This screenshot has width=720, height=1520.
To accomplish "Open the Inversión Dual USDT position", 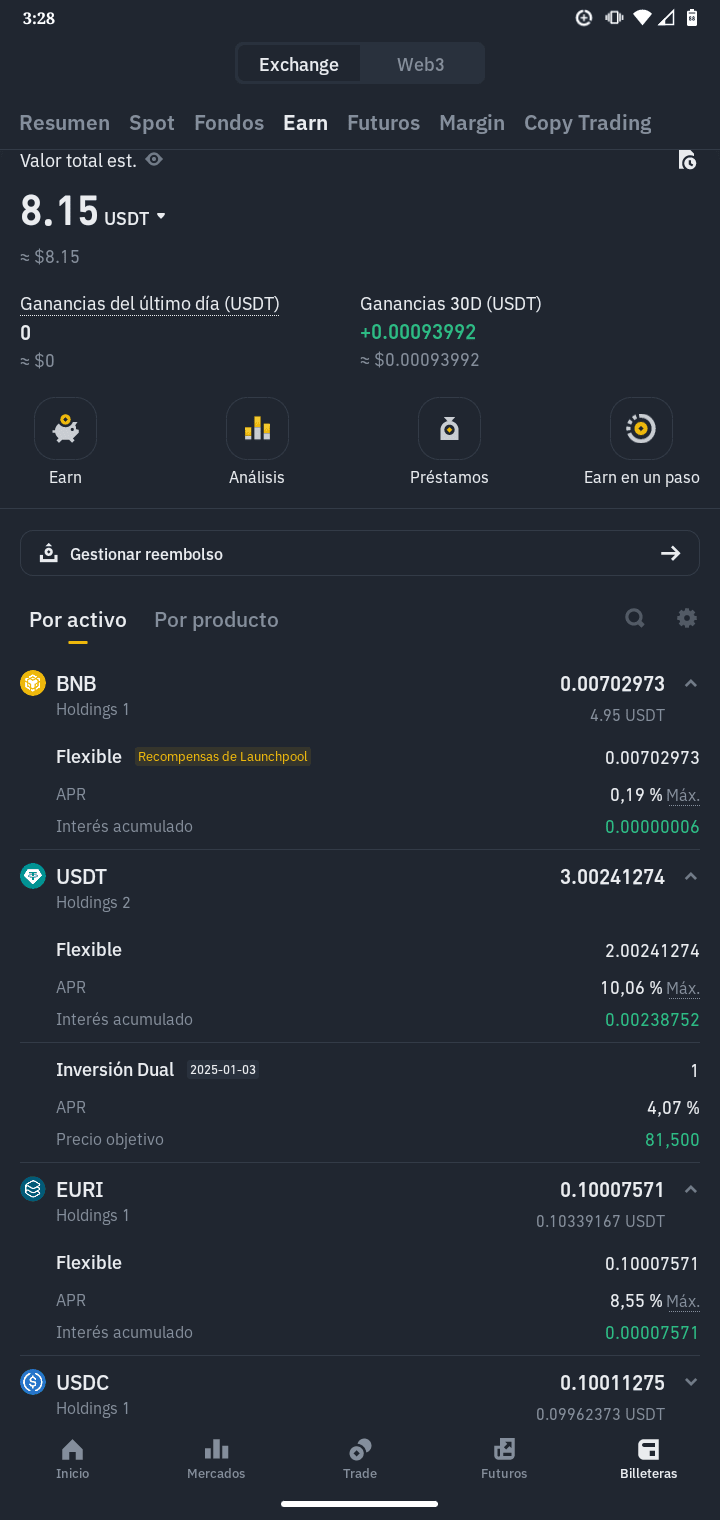I will click(x=360, y=1103).
